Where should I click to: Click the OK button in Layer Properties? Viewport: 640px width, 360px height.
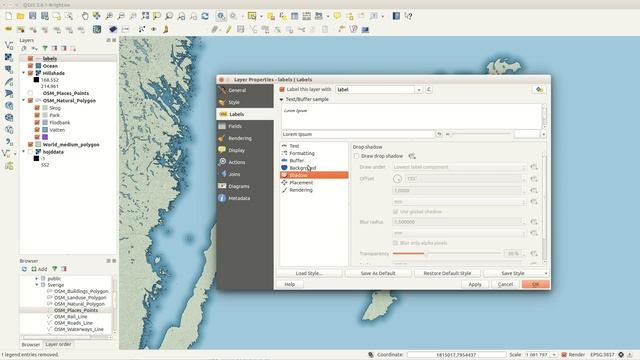(x=536, y=284)
